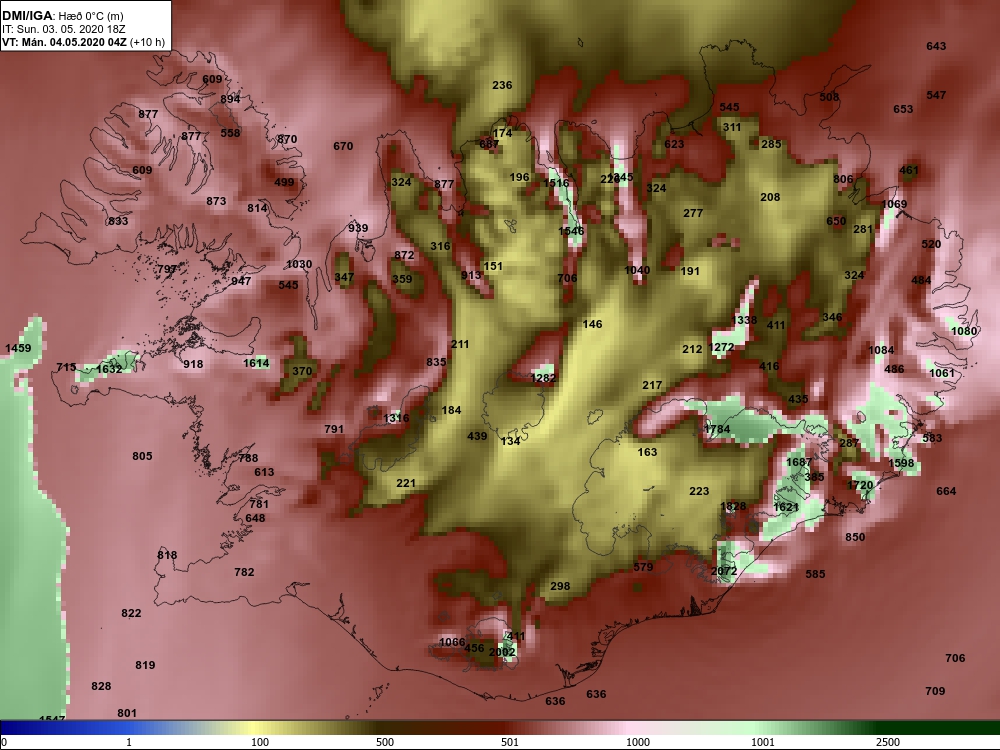Click the map value 806
The height and width of the screenshot is (750, 1000).
click(843, 179)
